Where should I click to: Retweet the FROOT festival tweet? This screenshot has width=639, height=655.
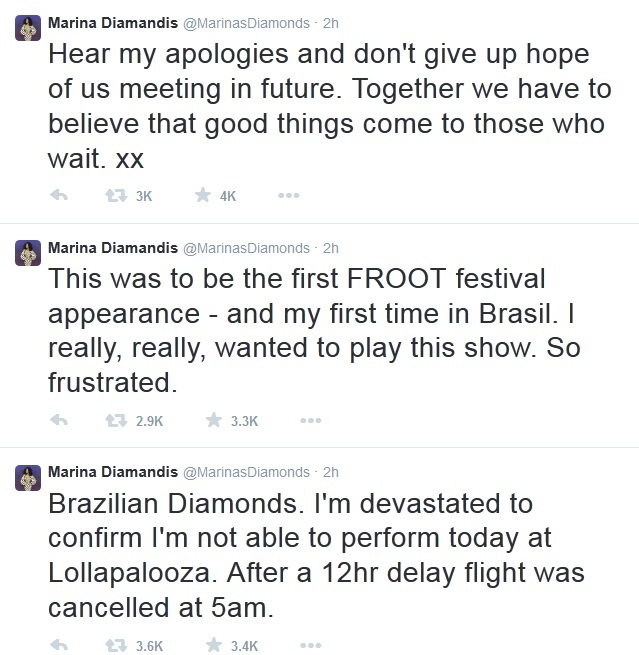tap(114, 421)
